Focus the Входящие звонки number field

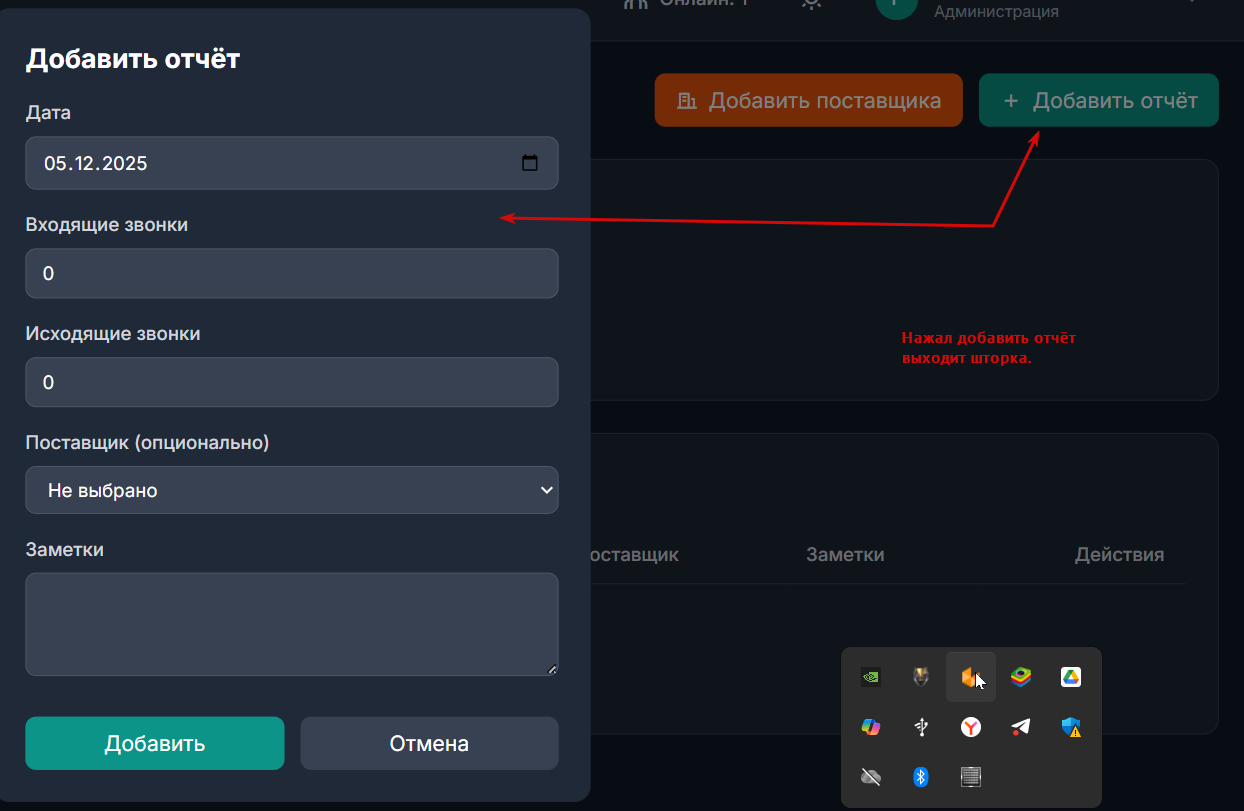click(292, 273)
